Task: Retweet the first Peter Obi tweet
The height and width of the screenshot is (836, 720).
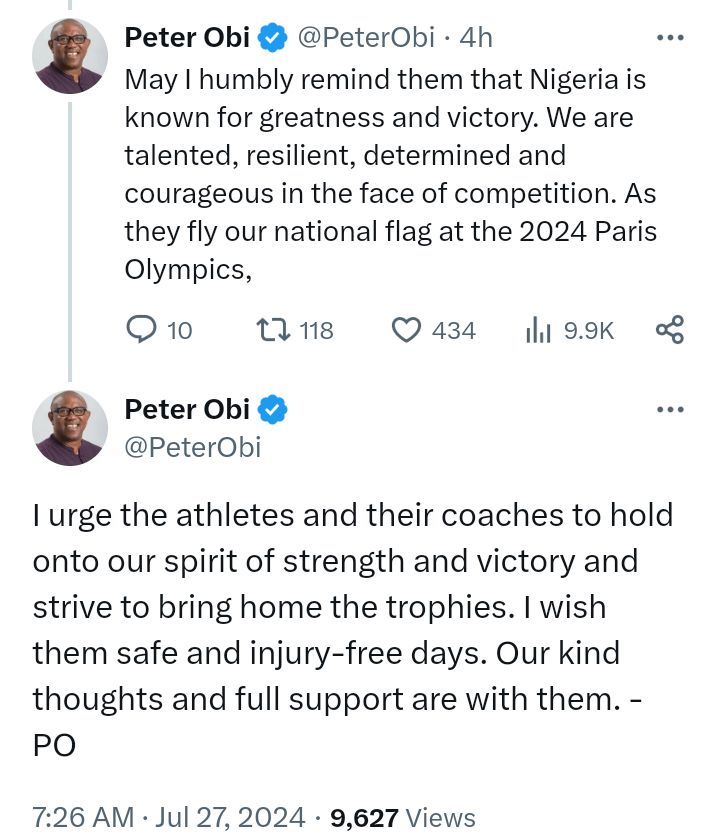Action: 271,329
